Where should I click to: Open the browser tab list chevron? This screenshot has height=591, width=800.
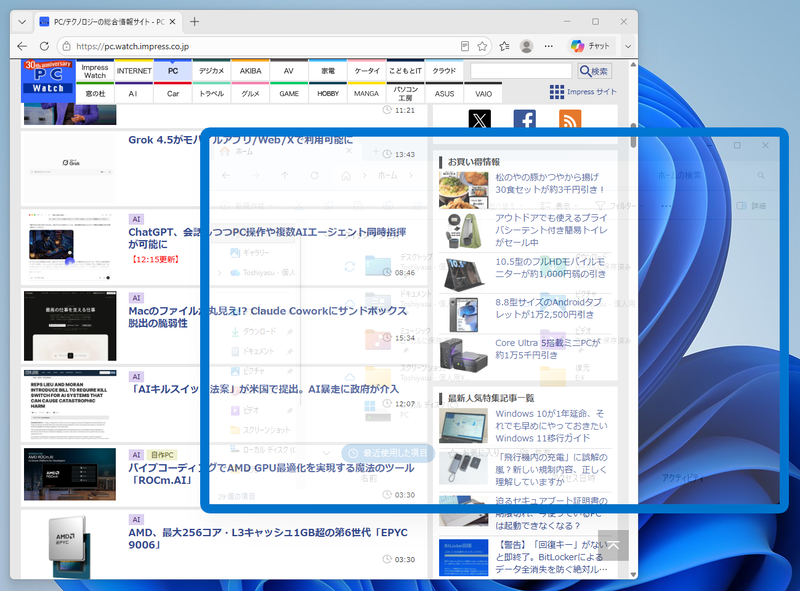tap(22, 22)
